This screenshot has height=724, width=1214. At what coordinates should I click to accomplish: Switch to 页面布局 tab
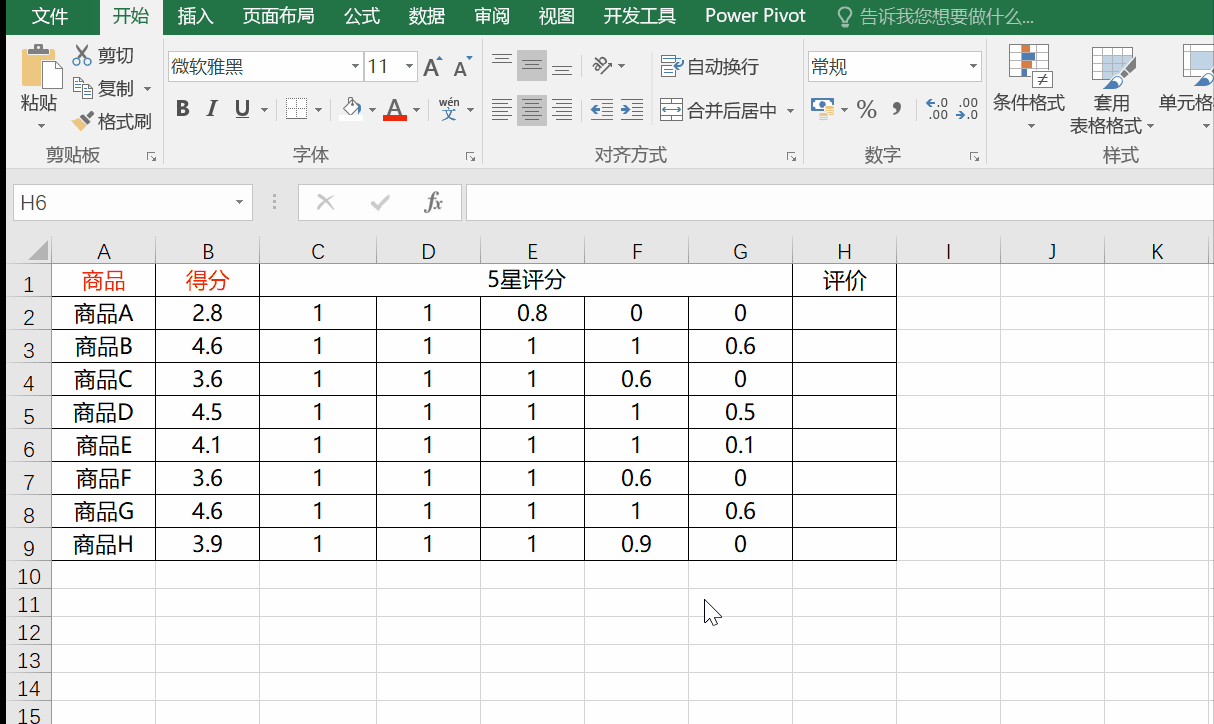coord(278,16)
